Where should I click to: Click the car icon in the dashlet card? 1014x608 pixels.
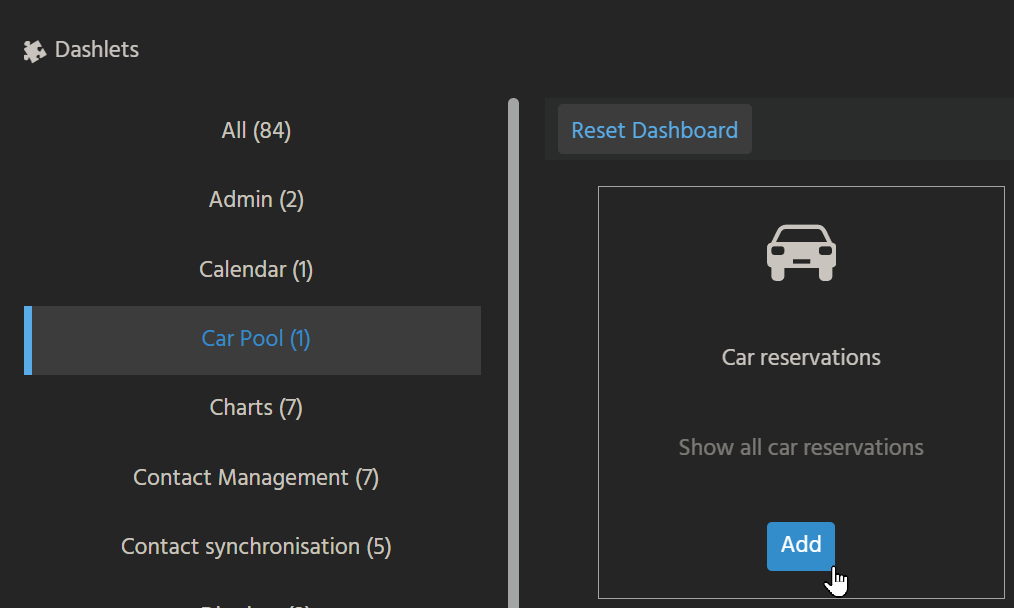(x=800, y=252)
